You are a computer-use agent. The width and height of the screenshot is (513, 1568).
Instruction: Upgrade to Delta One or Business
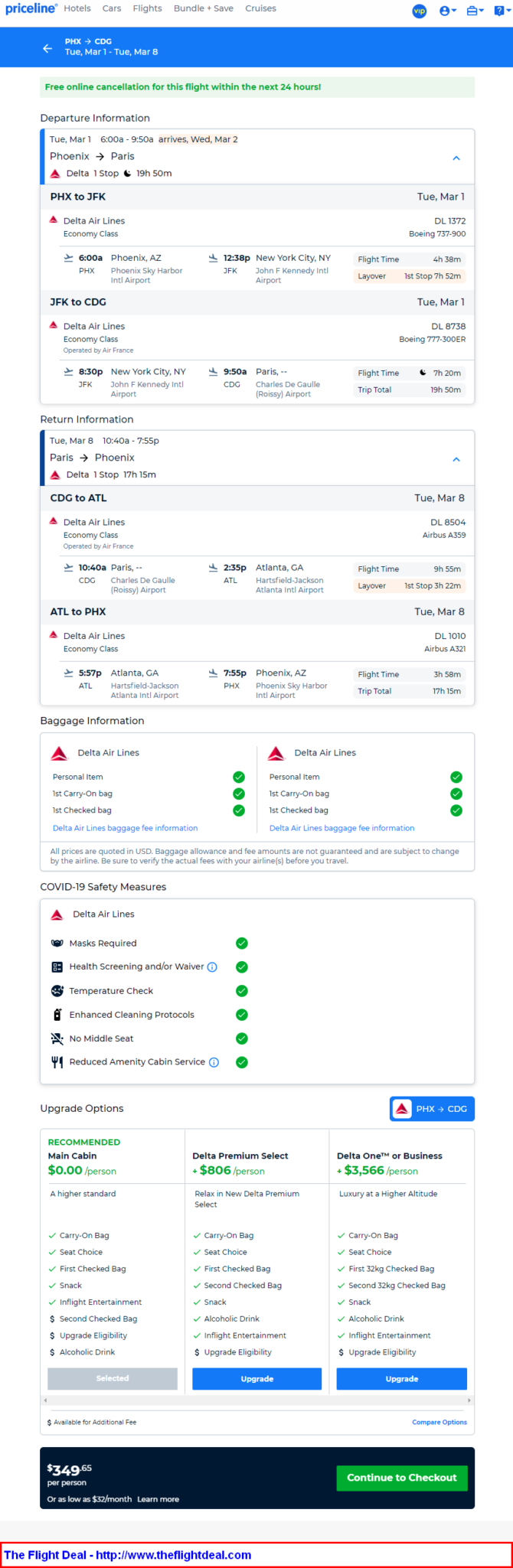(x=402, y=1378)
